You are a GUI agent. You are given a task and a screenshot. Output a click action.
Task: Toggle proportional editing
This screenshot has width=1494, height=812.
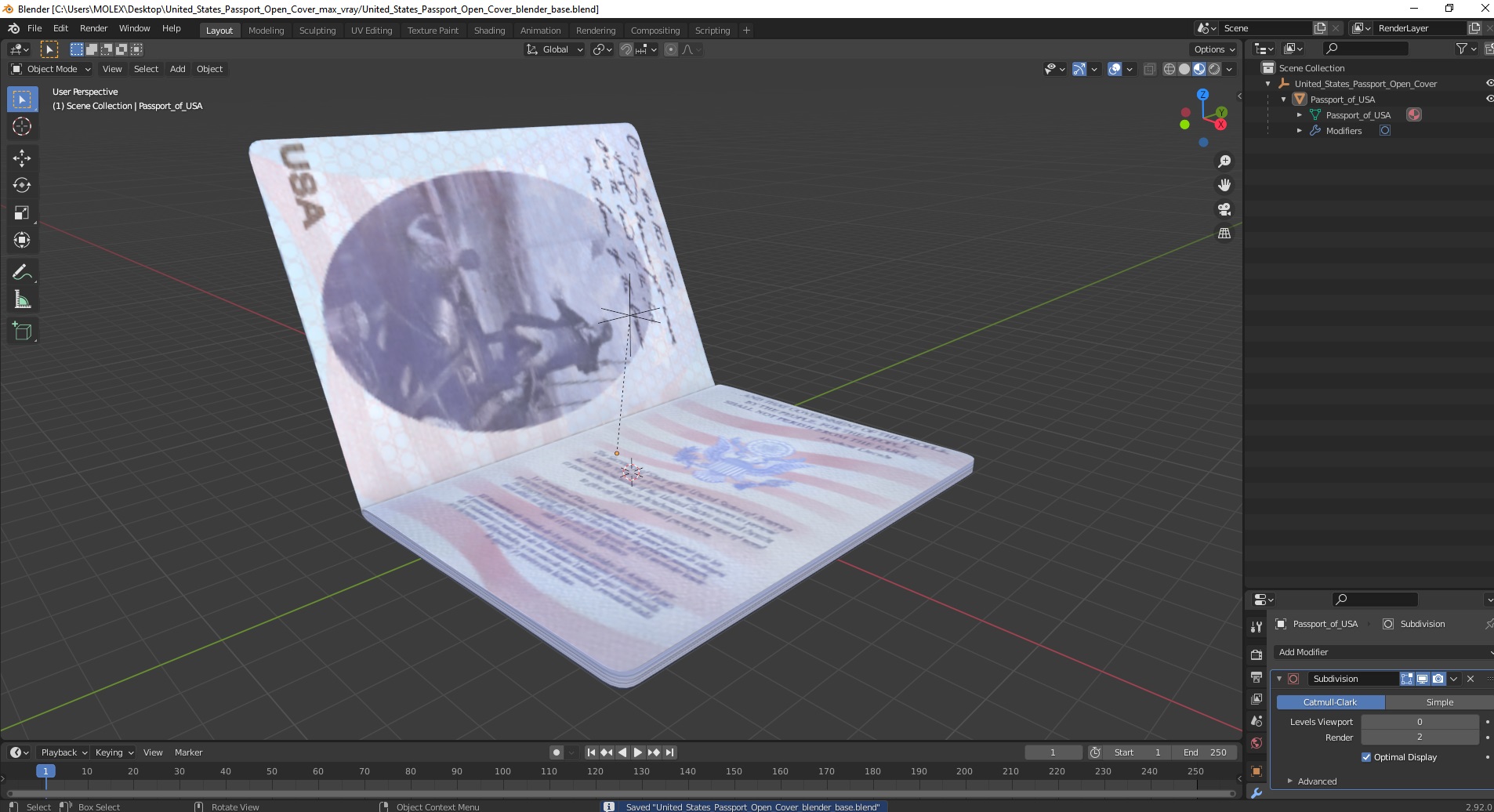coord(670,49)
